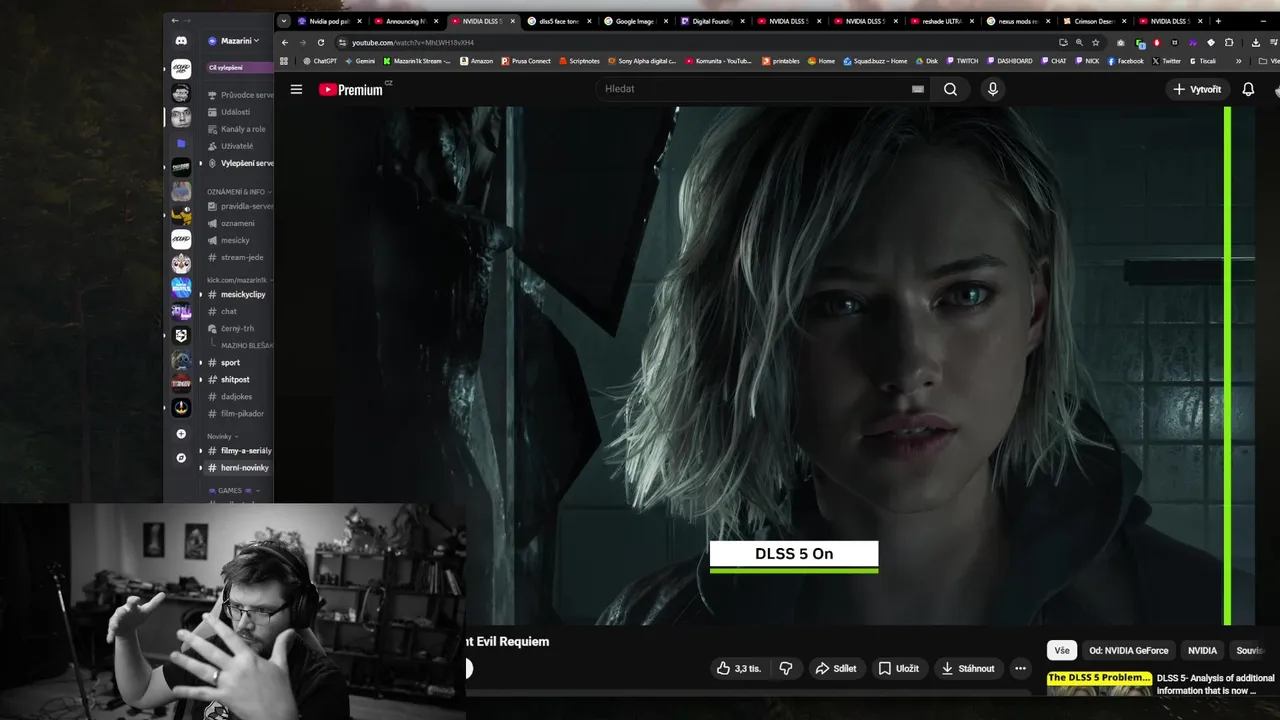This screenshot has width=1280, height=720.
Task: Show more bookmarks with the overflow chevron
Action: (1238, 61)
